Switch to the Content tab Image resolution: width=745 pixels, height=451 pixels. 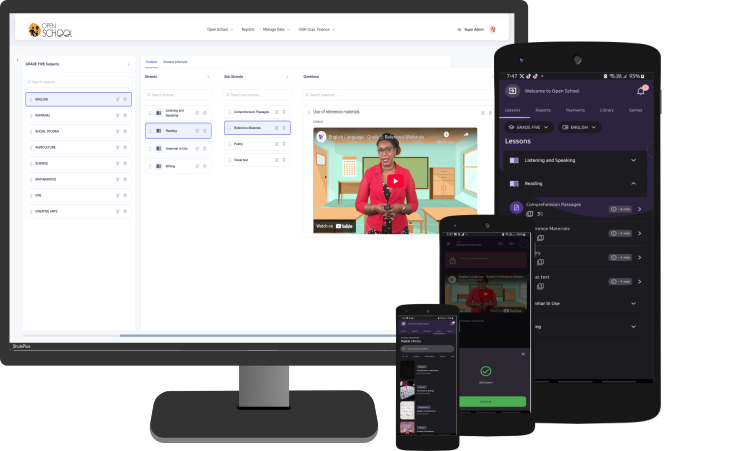click(x=151, y=62)
